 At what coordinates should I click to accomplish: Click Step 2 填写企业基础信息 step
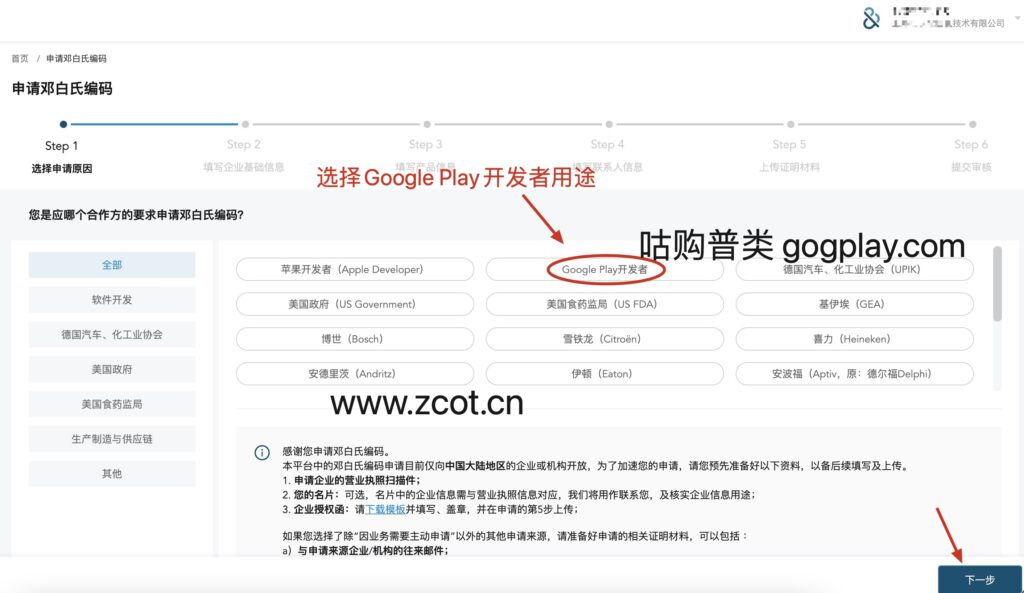tap(245, 145)
